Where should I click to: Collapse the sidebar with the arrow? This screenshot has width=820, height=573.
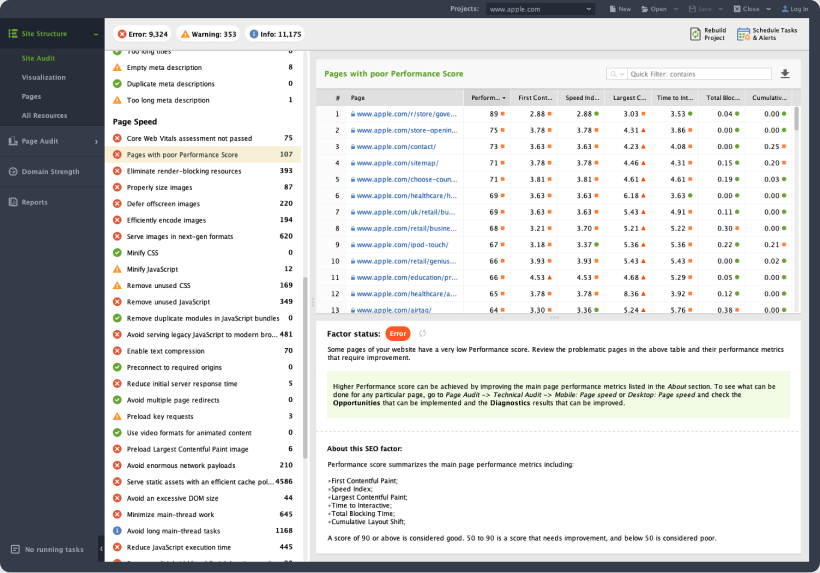coord(101,549)
